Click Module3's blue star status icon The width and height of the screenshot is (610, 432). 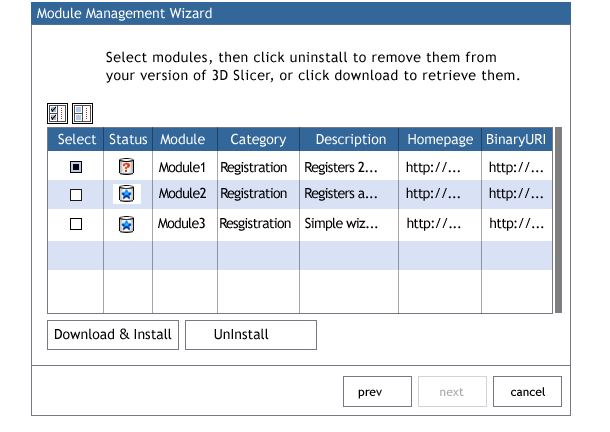[x=127, y=224]
